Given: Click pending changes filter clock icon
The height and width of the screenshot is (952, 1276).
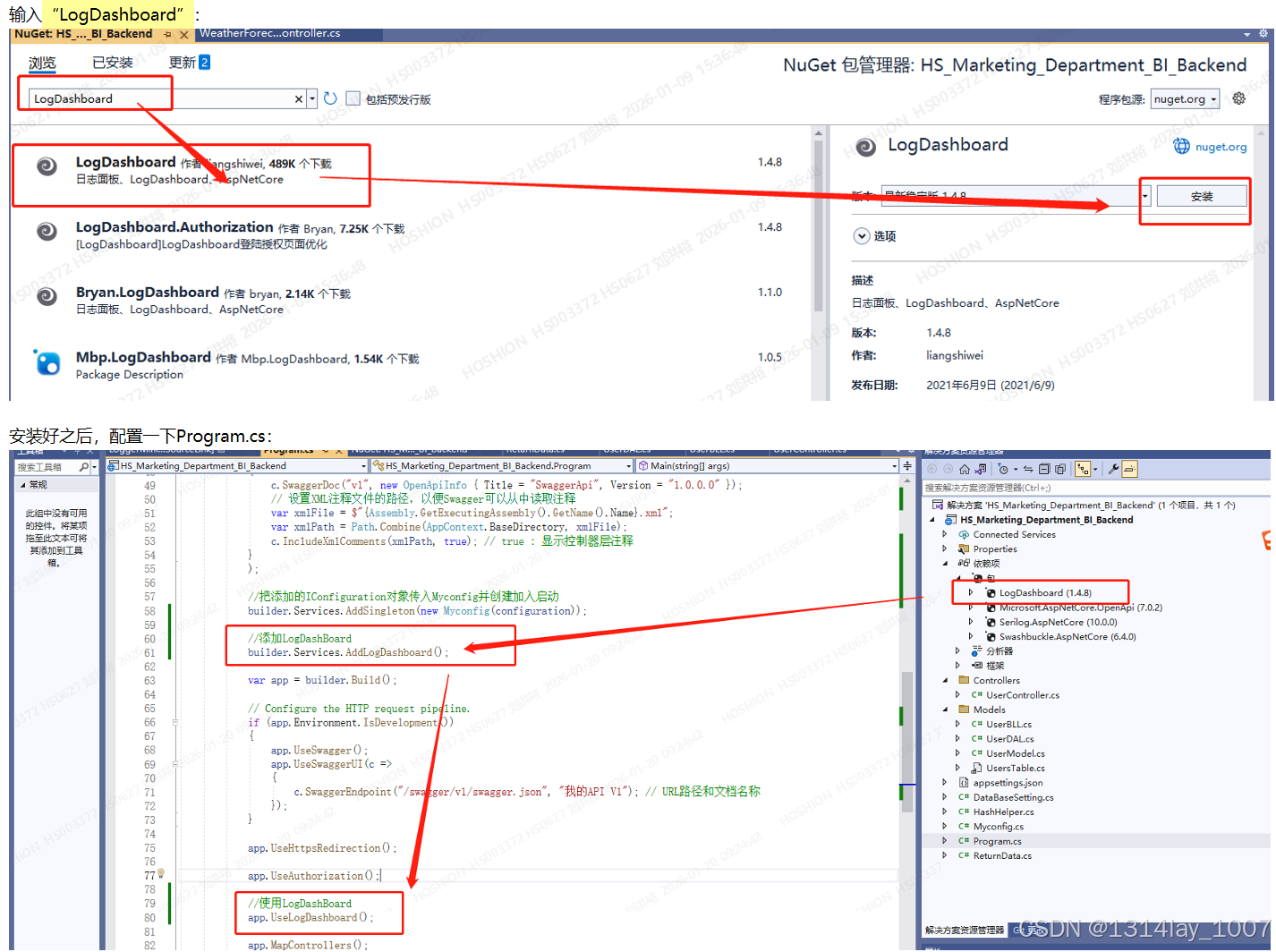Looking at the screenshot, I should 1002,469.
